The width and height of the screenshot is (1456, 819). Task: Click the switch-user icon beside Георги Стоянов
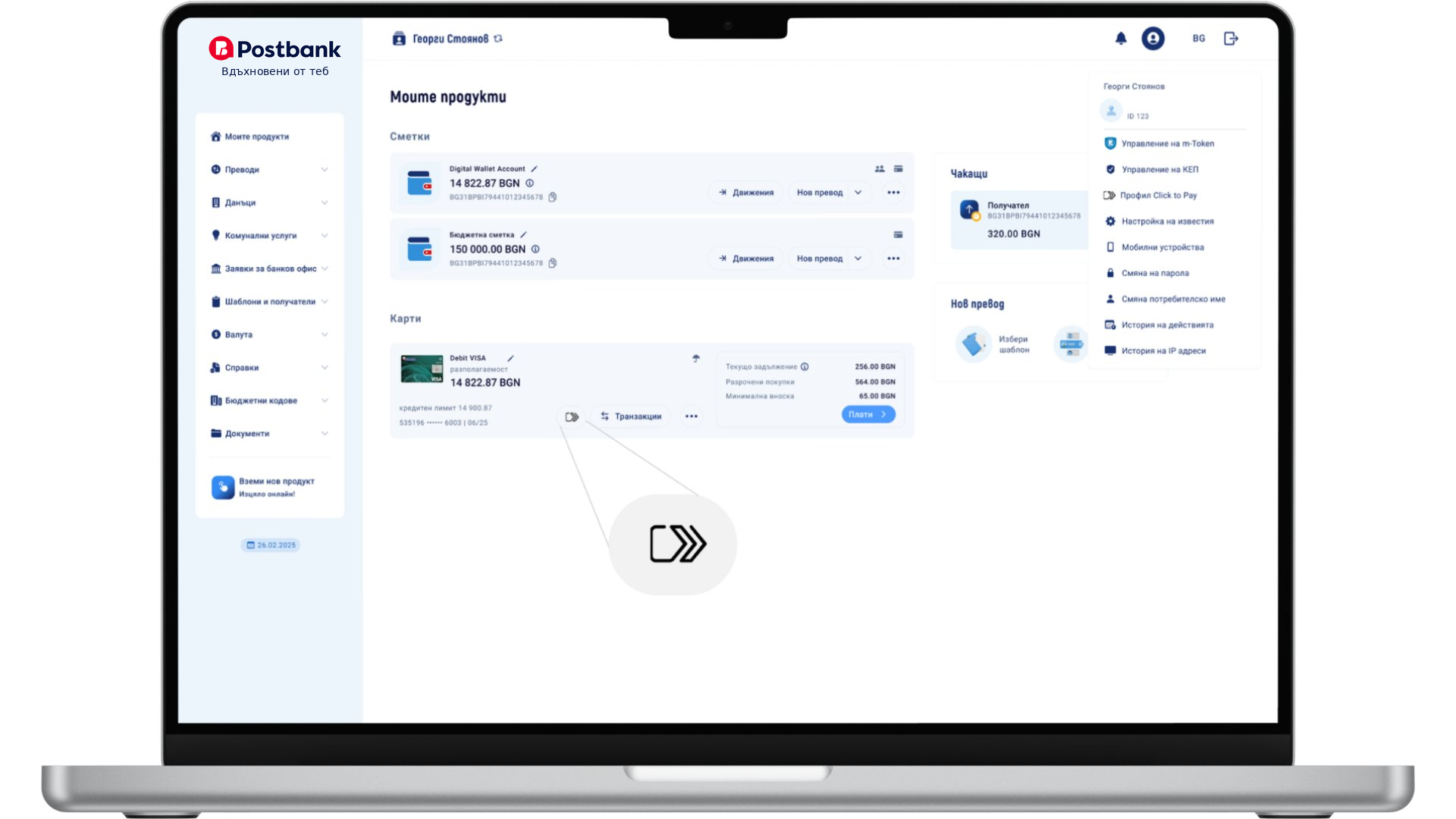(498, 39)
